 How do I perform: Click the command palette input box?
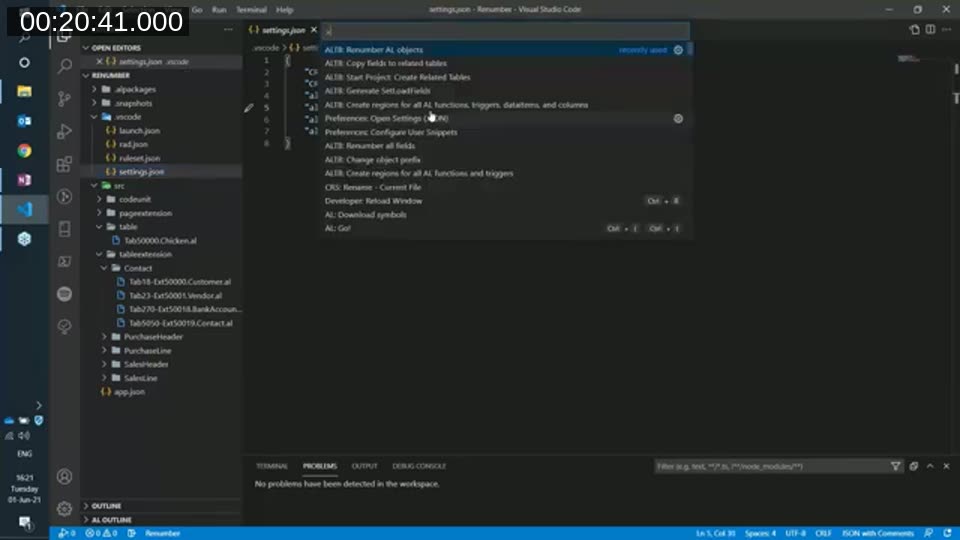(x=506, y=31)
